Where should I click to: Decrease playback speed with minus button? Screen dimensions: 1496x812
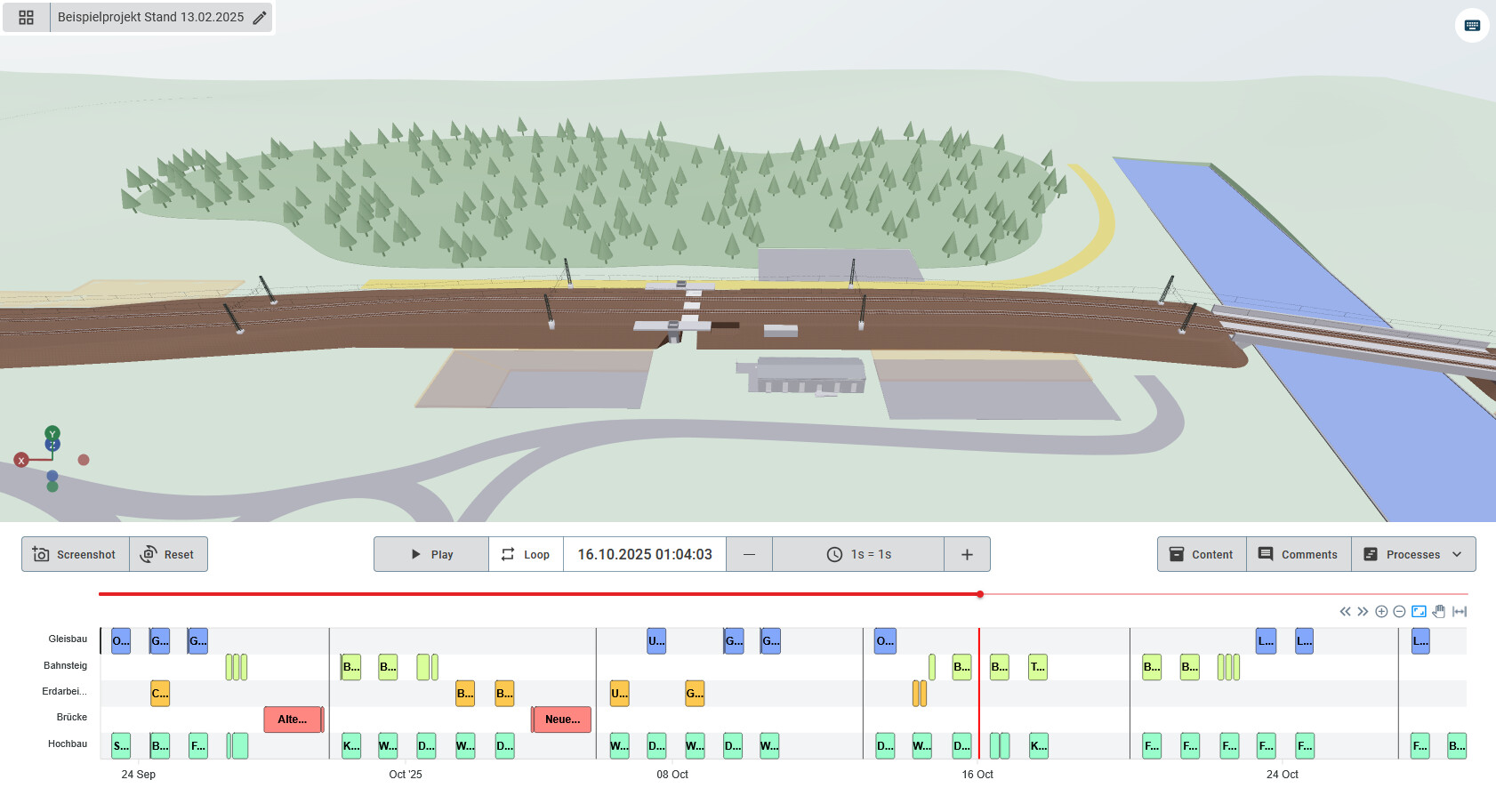pyautogui.click(x=749, y=554)
